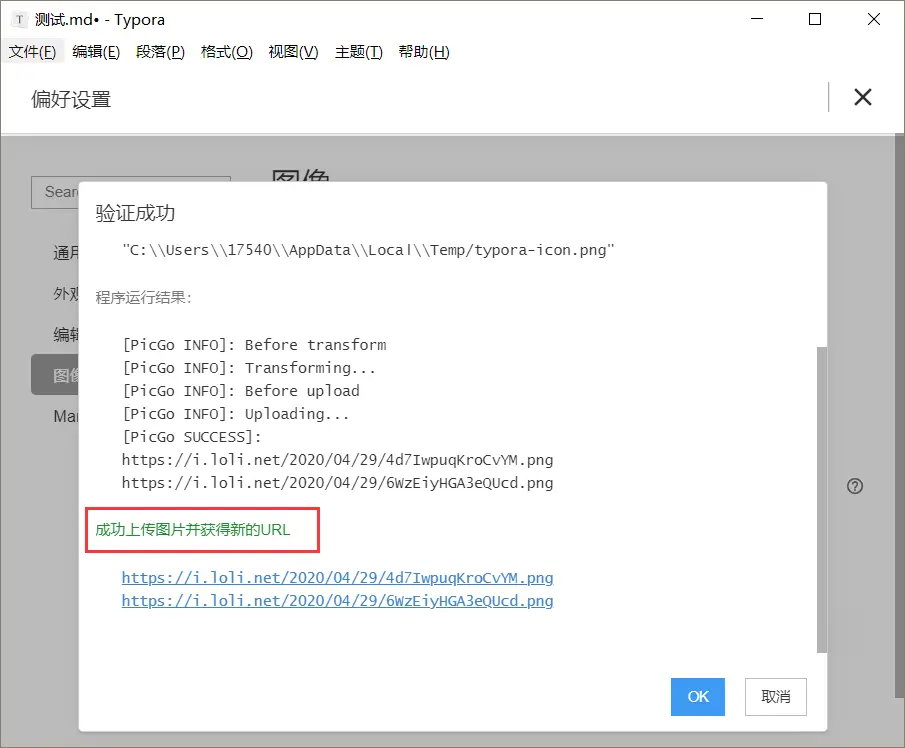Click the "[PicGo SUCCESS]:" log line
The image size is (905, 748).
(x=192, y=437)
